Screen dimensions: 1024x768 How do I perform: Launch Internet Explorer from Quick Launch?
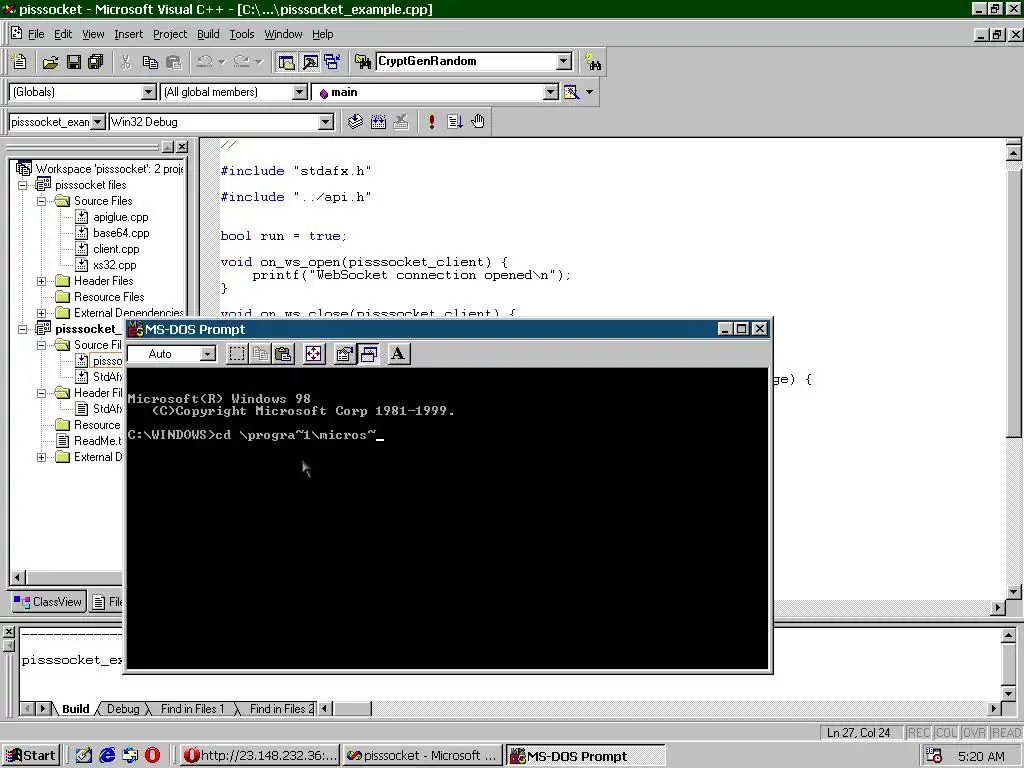[107, 756]
